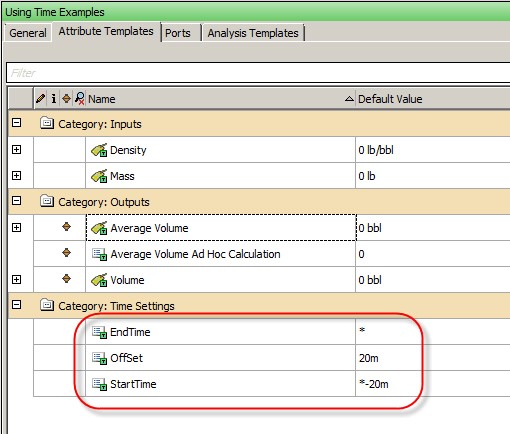Collapse the Category: Time Settings group
The height and width of the screenshot is (434, 510).
(16, 305)
